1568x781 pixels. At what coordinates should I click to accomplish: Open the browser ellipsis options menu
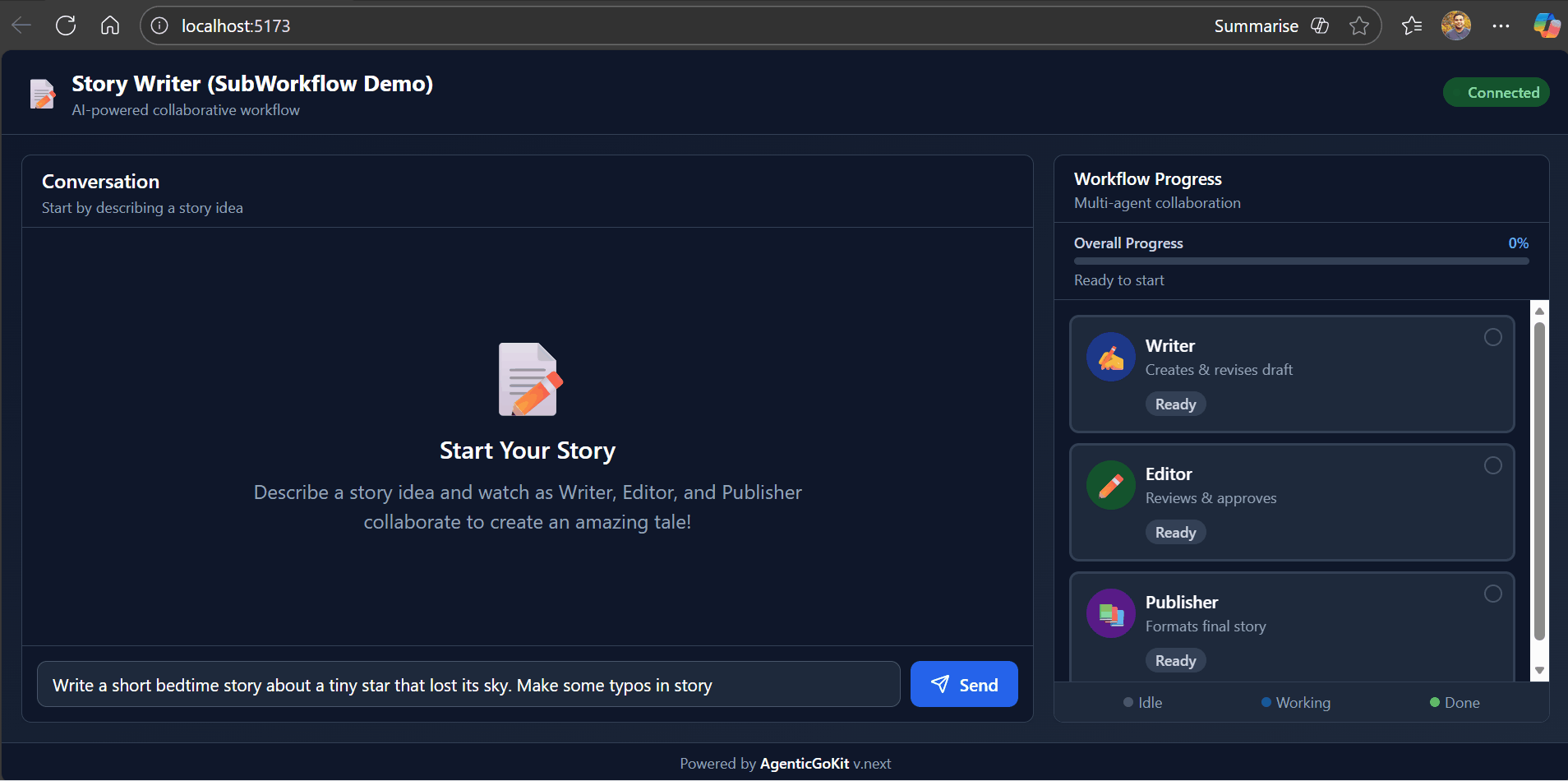(1501, 25)
